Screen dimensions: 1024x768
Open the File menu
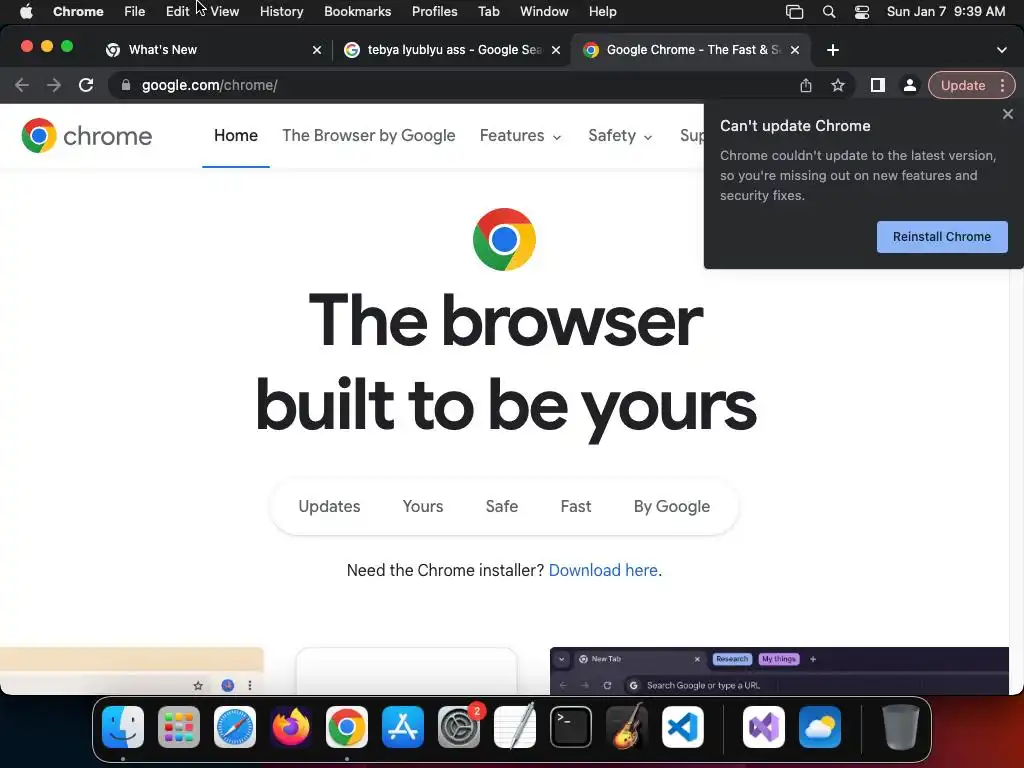click(135, 12)
